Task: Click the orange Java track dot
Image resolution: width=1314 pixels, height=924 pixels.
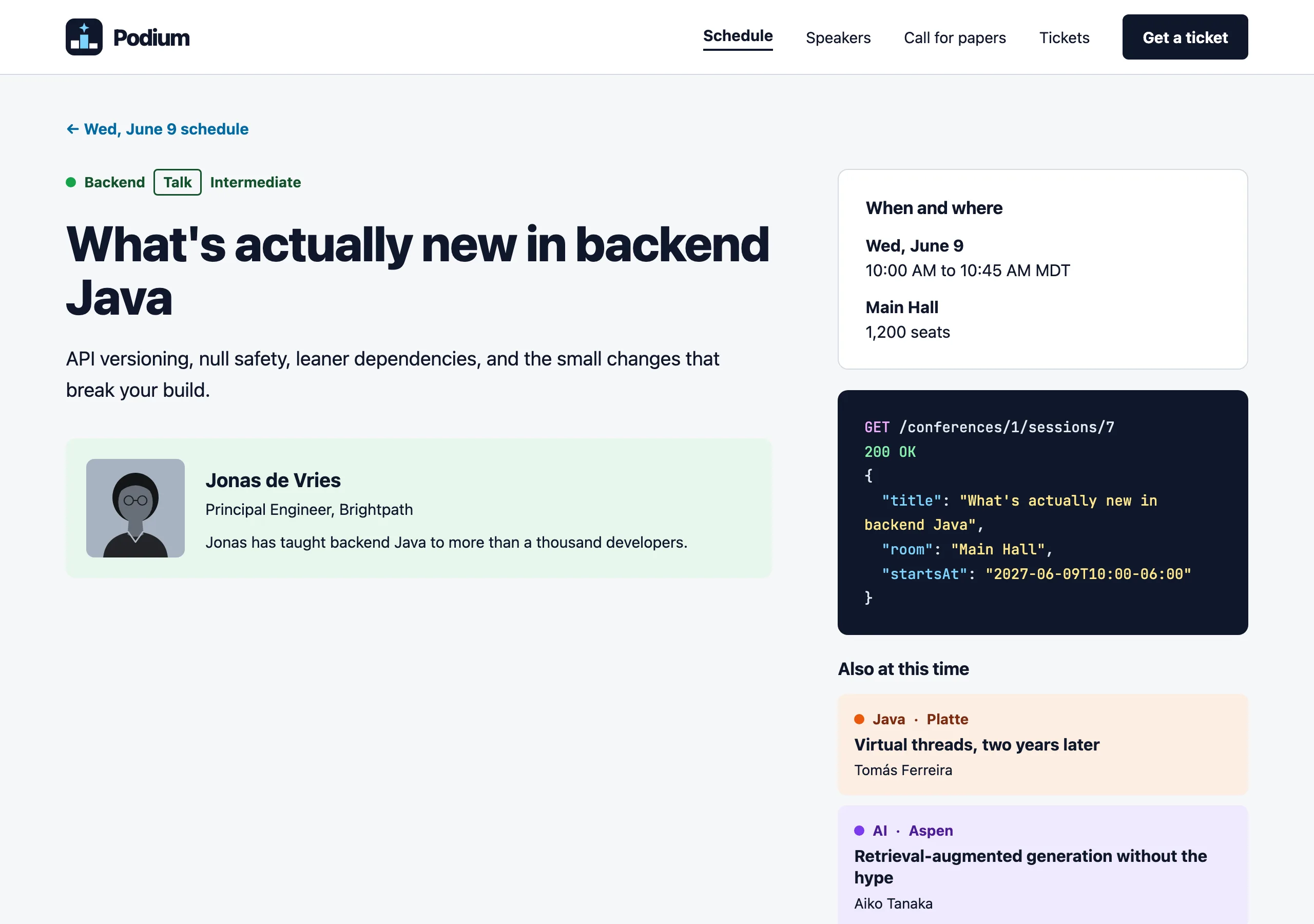Action: pos(859,720)
